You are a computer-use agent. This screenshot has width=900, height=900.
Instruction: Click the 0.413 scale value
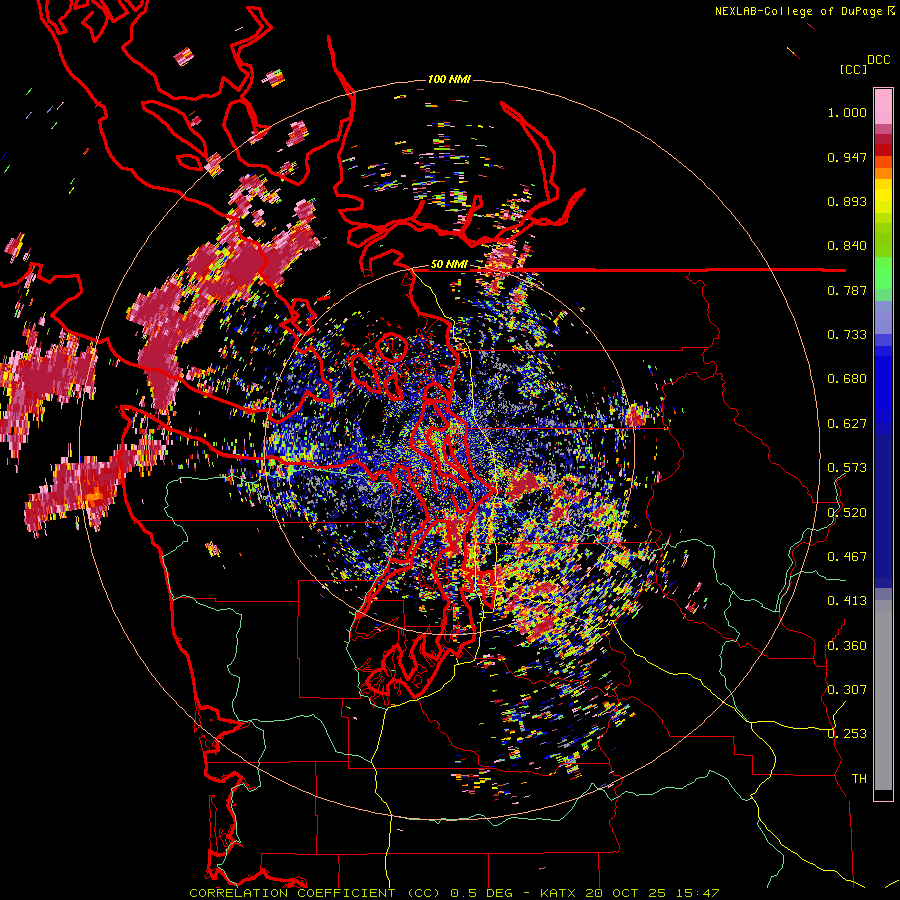847,601
